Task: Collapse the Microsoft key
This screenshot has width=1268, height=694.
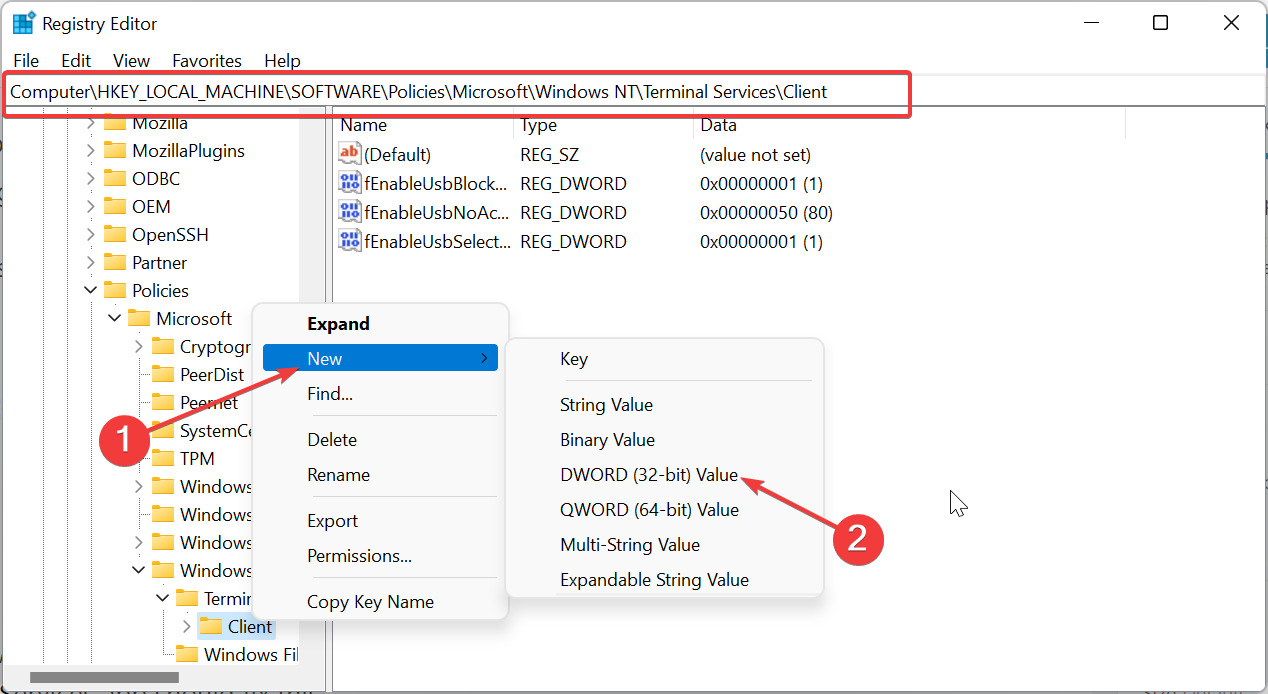Action: point(115,319)
